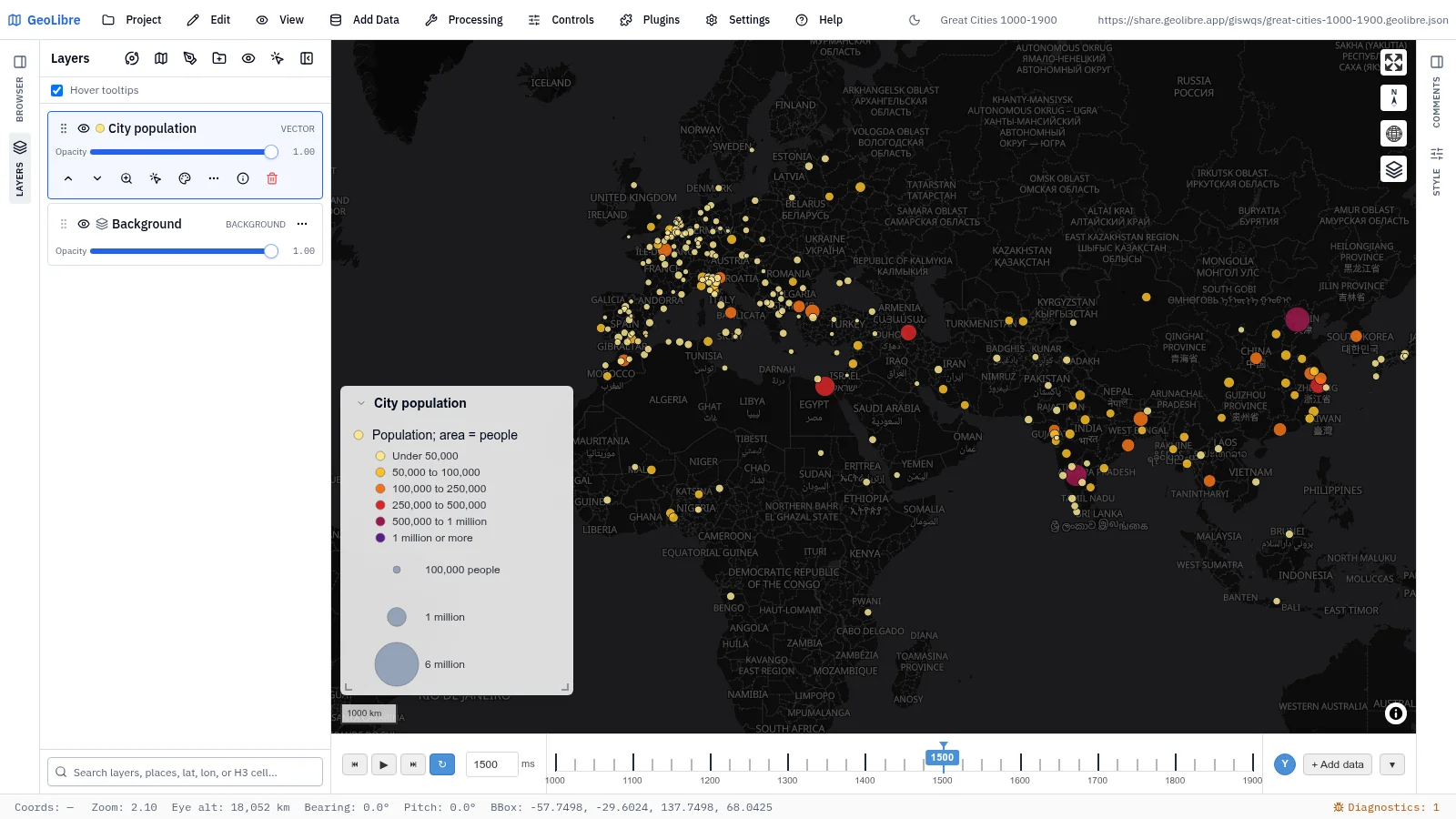This screenshot has width=1456, height=819.
Task: Click the 1500 timeline marker
Action: tap(942, 757)
